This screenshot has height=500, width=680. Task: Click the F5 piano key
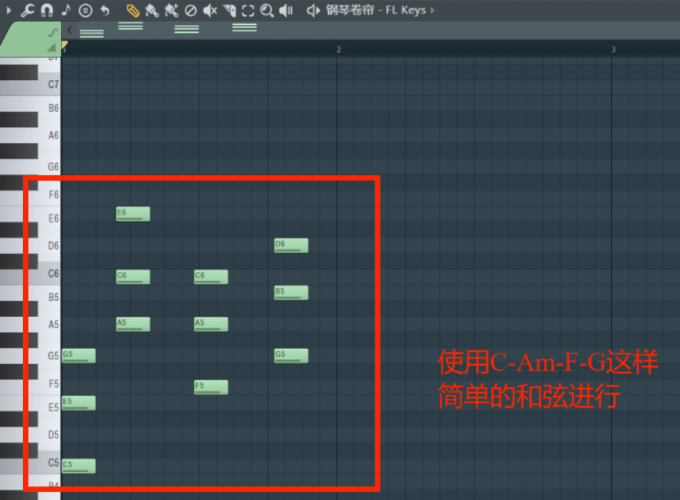coord(48,384)
